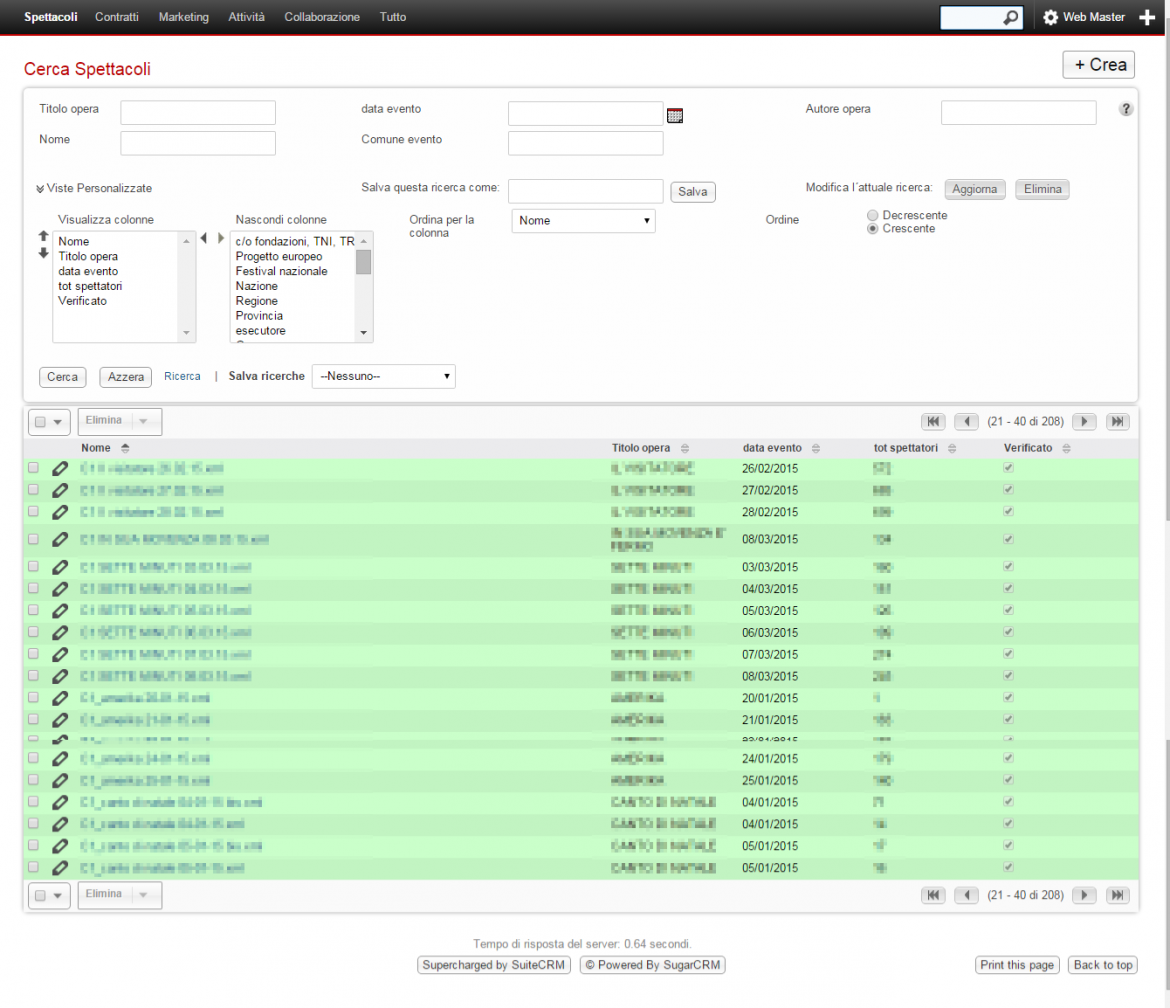The image size is (1170, 1008).
Task: Go to previous page in top pagination
Action: pos(966,422)
